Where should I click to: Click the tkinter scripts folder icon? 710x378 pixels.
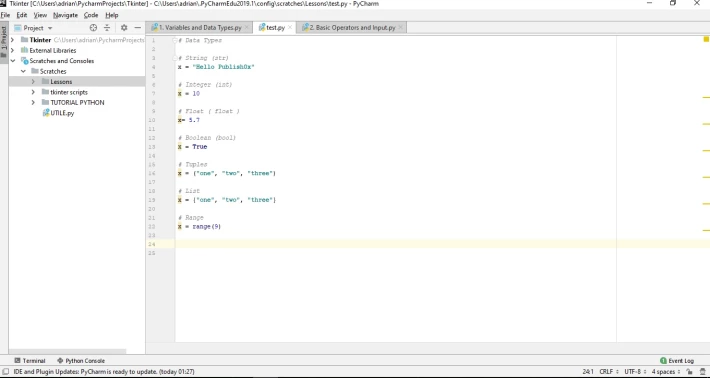pyautogui.click(x=45, y=92)
